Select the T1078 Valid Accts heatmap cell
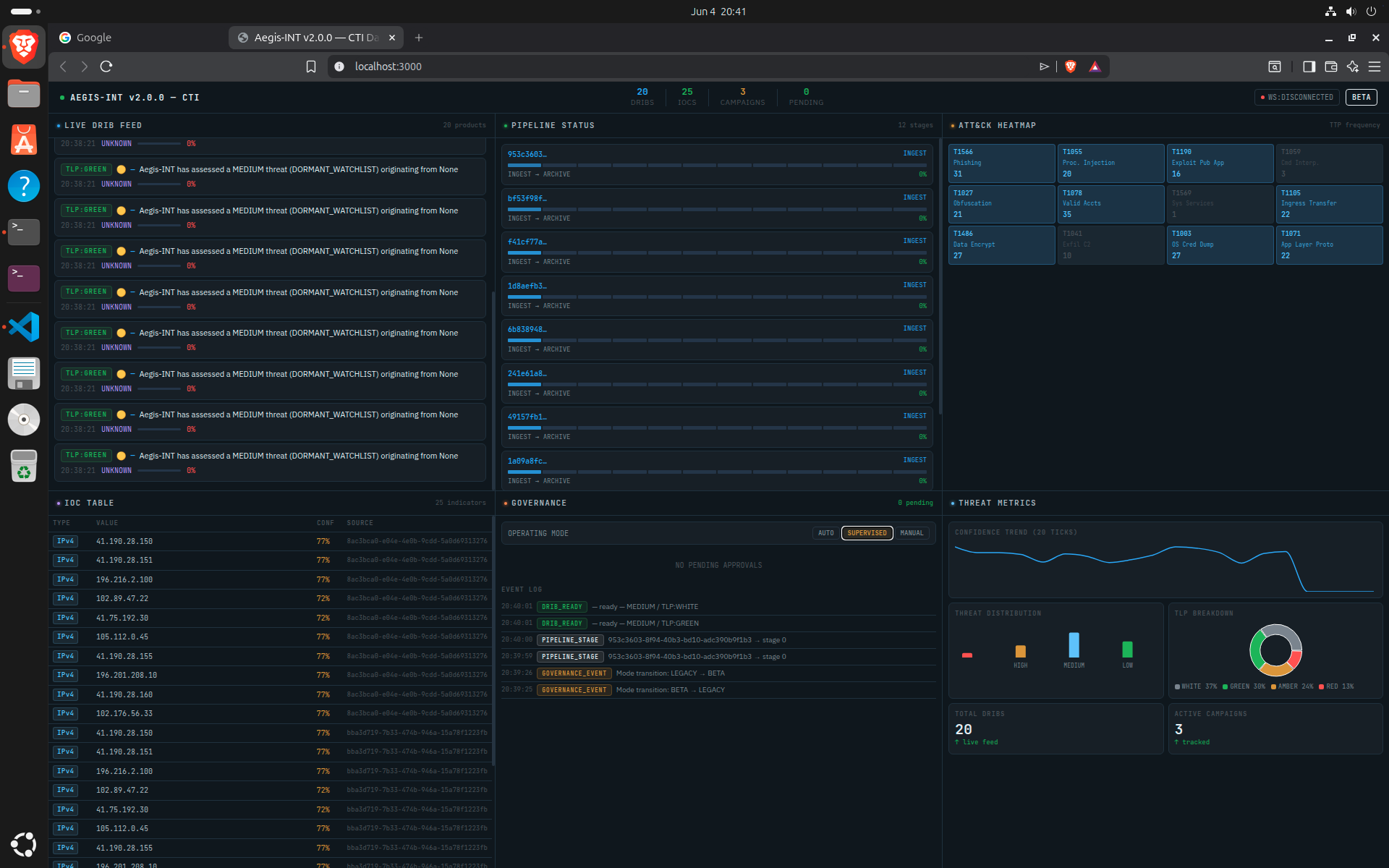The width and height of the screenshot is (1389, 868). pyautogui.click(x=1110, y=204)
